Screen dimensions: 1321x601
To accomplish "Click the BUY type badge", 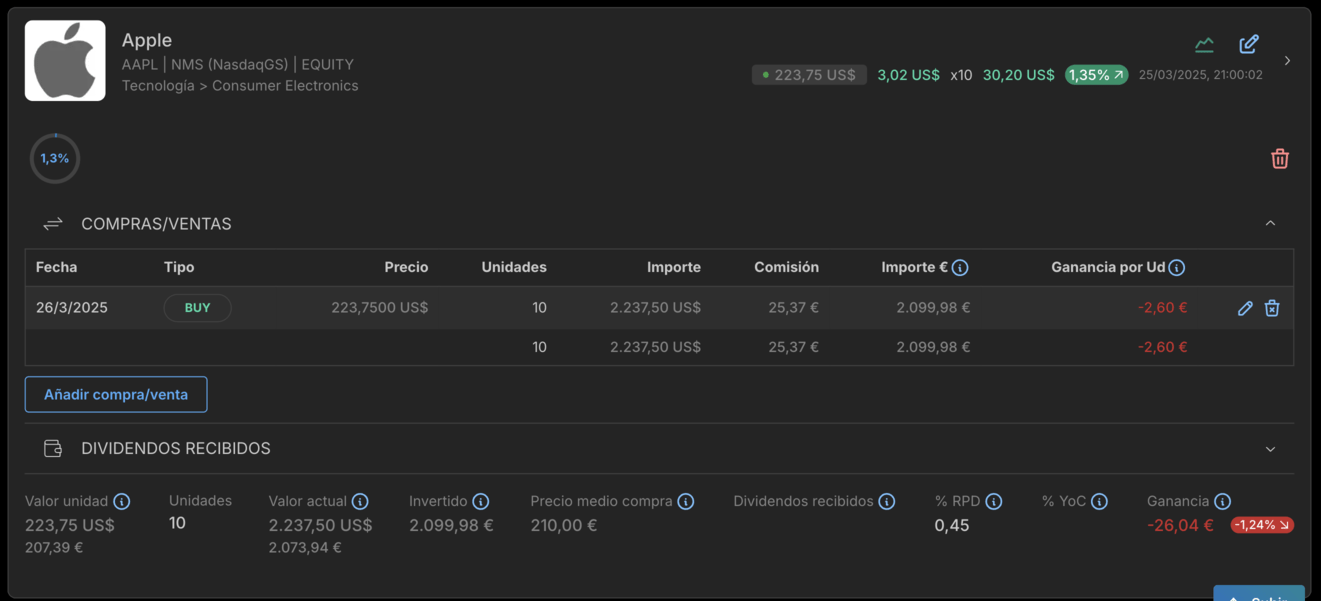I will point(197,308).
